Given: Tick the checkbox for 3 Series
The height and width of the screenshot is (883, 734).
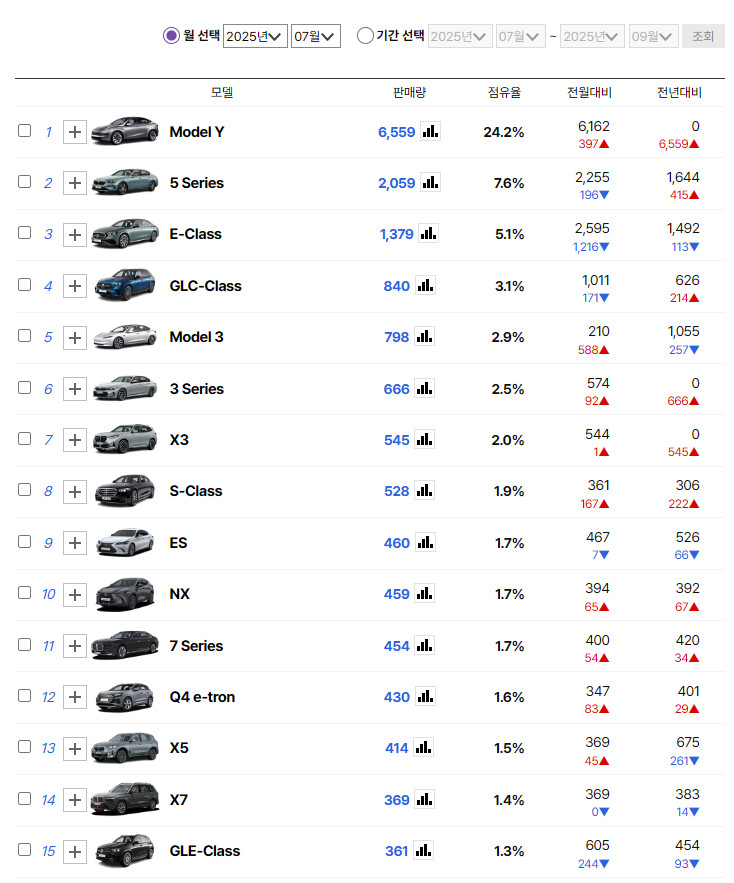Looking at the screenshot, I should point(25,387).
